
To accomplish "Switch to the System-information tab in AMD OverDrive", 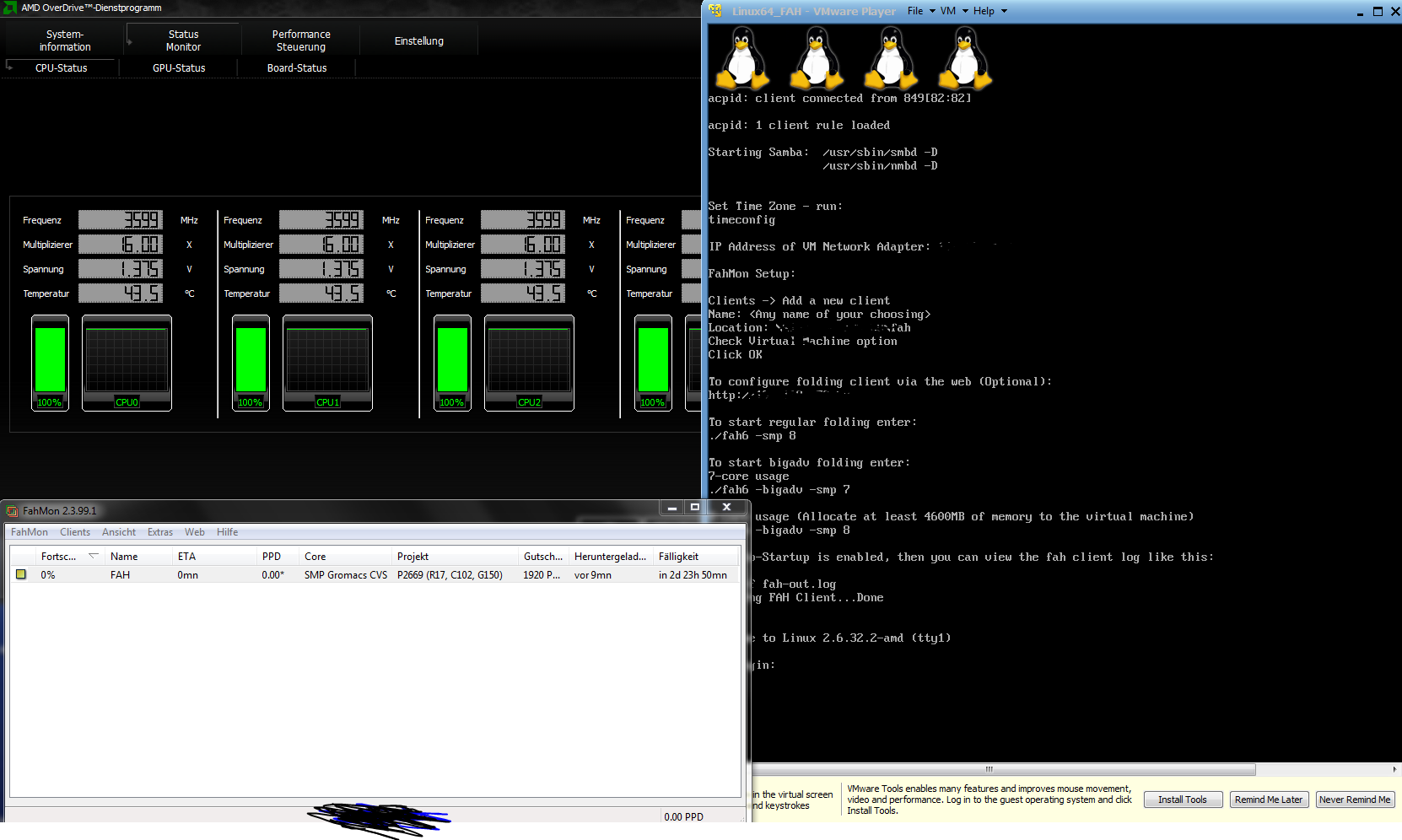I will point(65,40).
